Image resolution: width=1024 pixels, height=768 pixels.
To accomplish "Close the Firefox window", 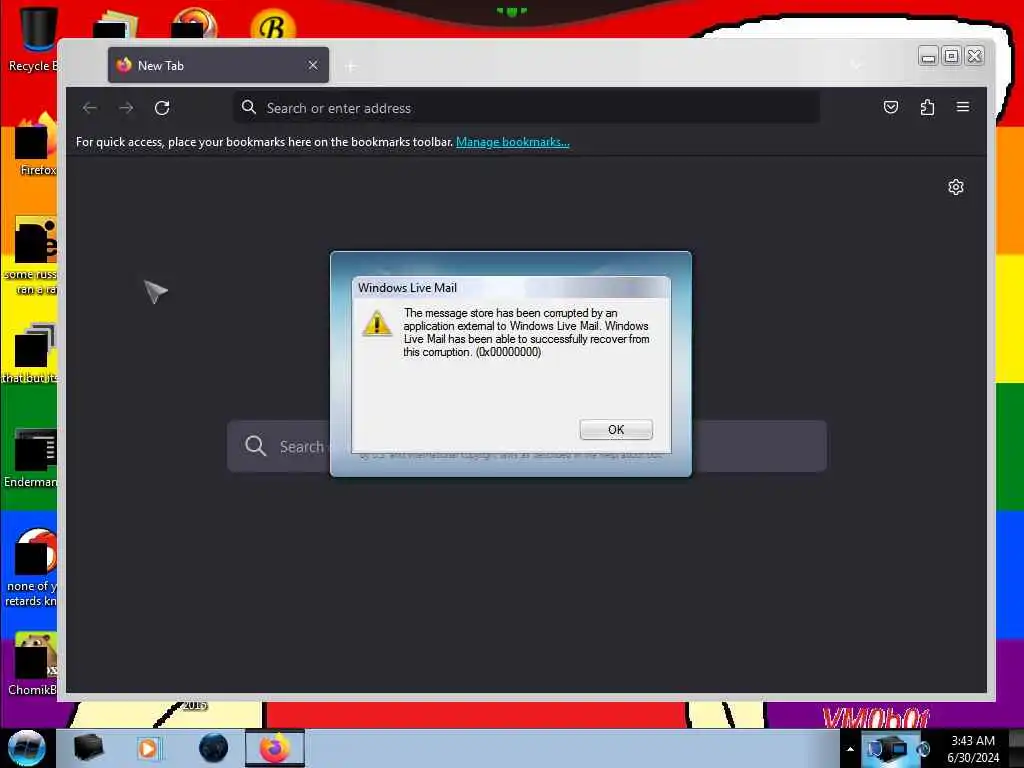I will (974, 56).
